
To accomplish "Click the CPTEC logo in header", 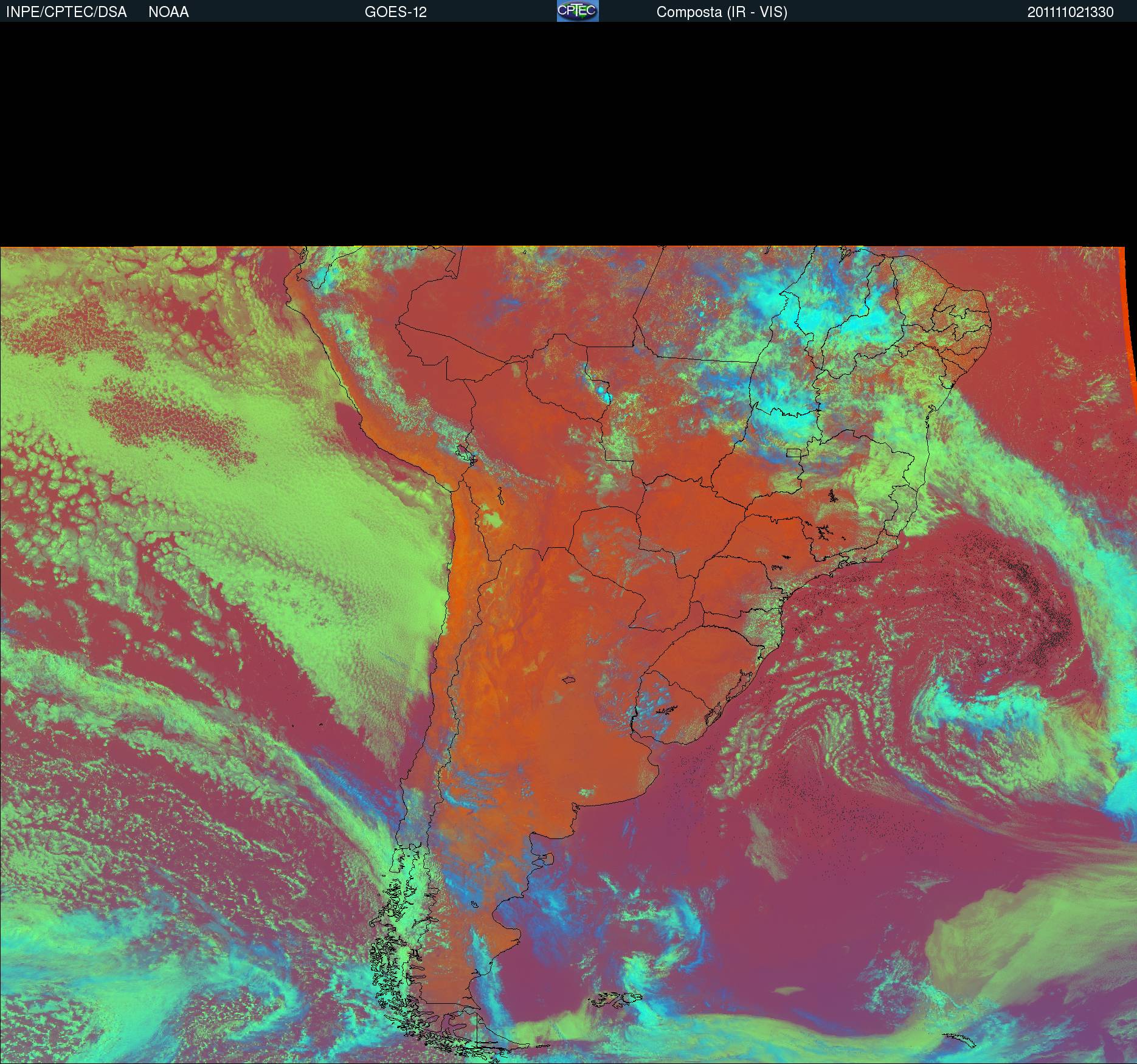I will click(578, 11).
